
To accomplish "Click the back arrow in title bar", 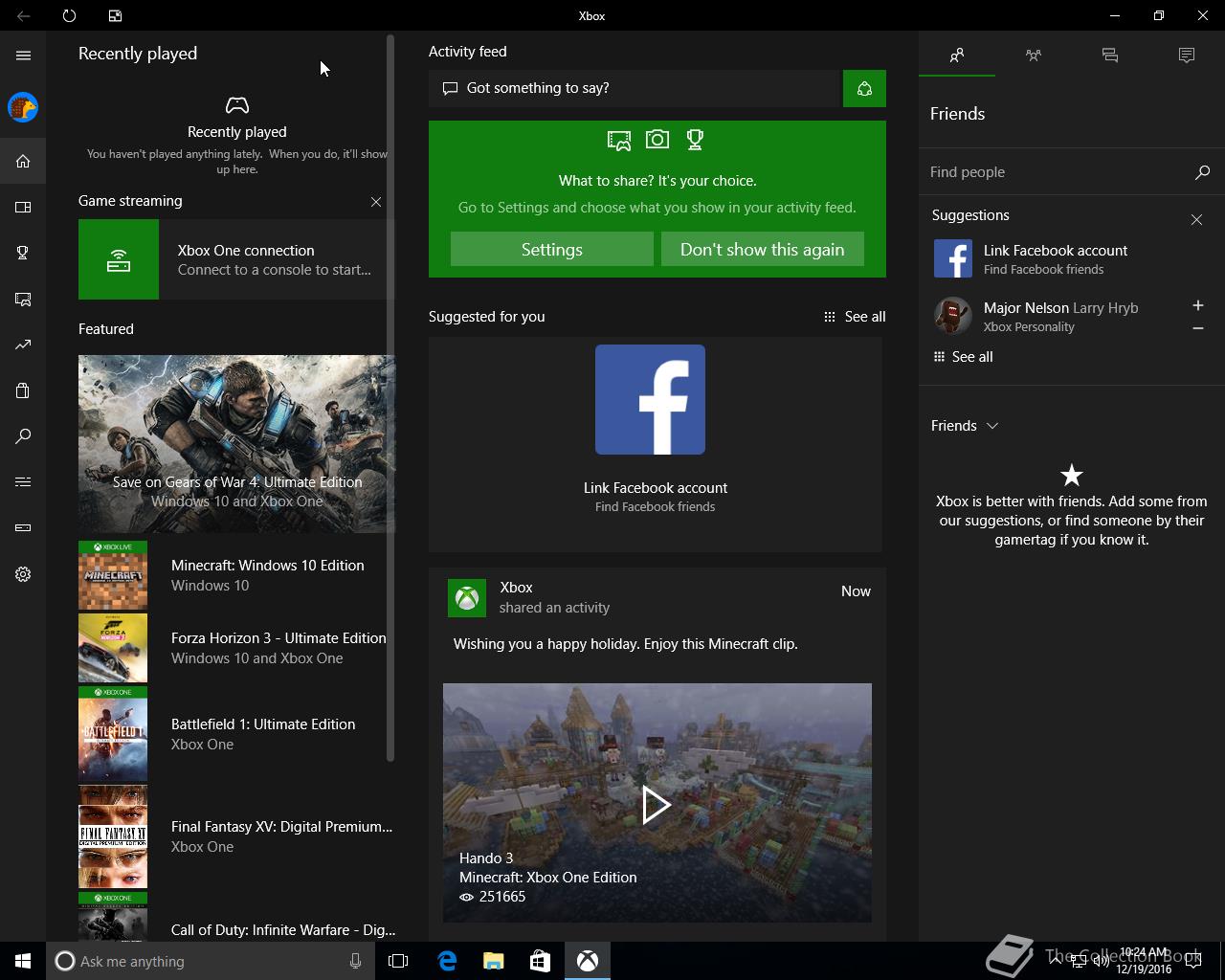I will pos(23,15).
